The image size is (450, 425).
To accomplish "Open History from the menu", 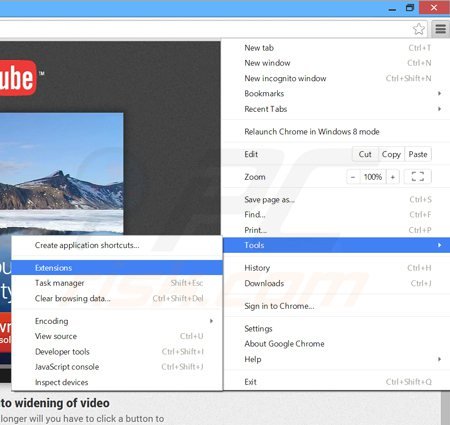I will pyautogui.click(x=337, y=268).
